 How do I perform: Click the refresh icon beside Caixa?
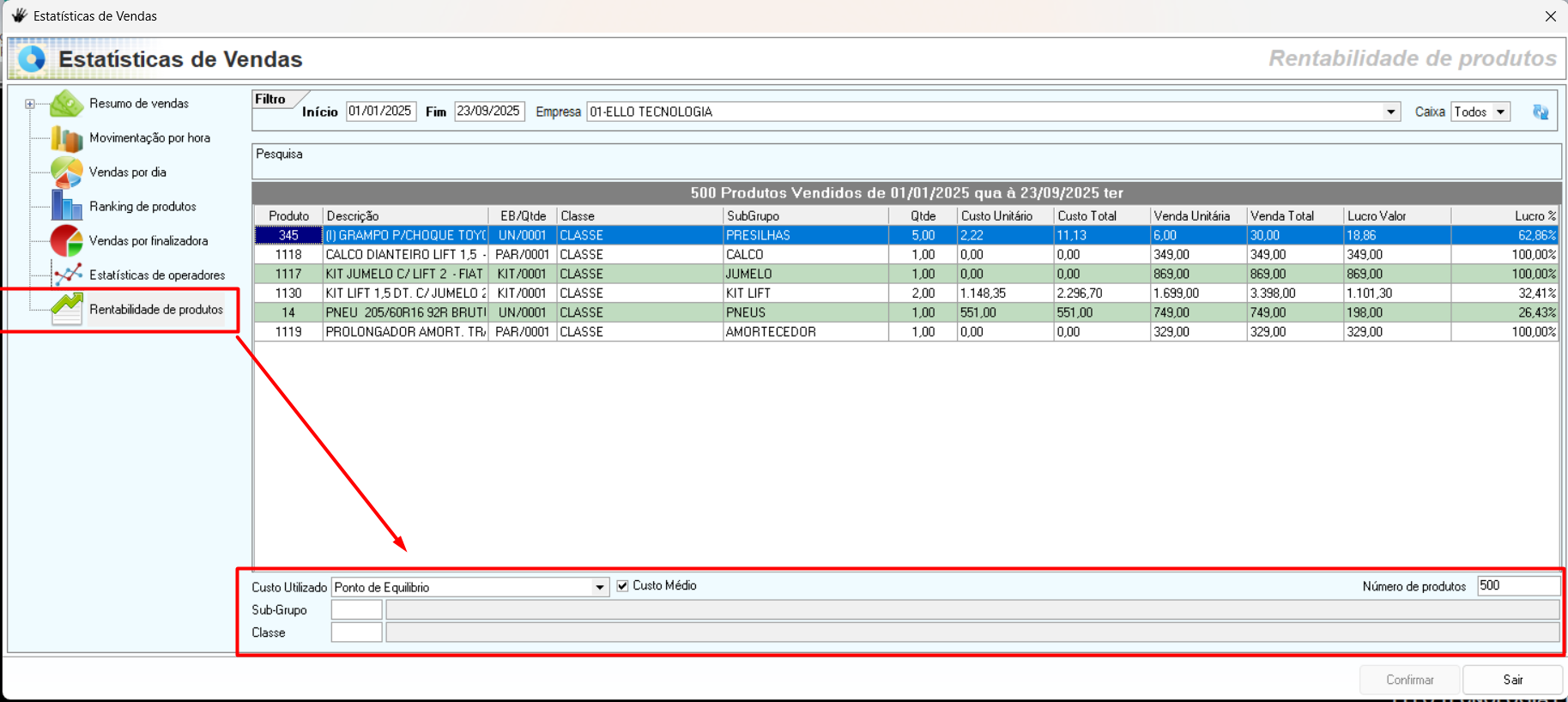coord(1541,112)
